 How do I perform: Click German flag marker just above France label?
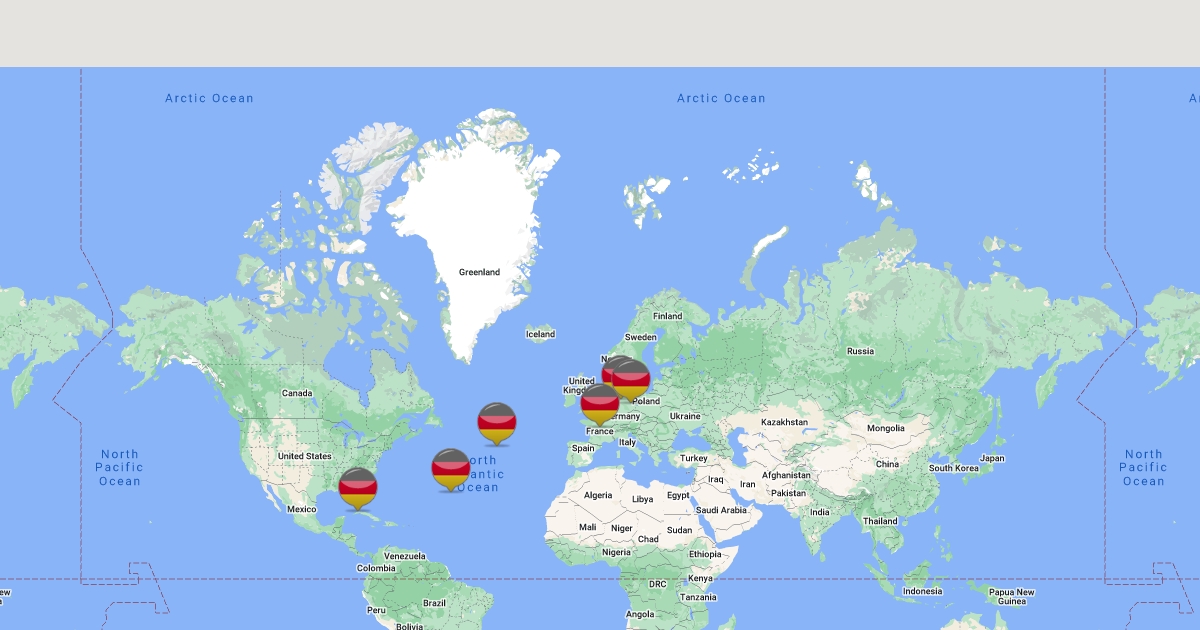pos(600,403)
